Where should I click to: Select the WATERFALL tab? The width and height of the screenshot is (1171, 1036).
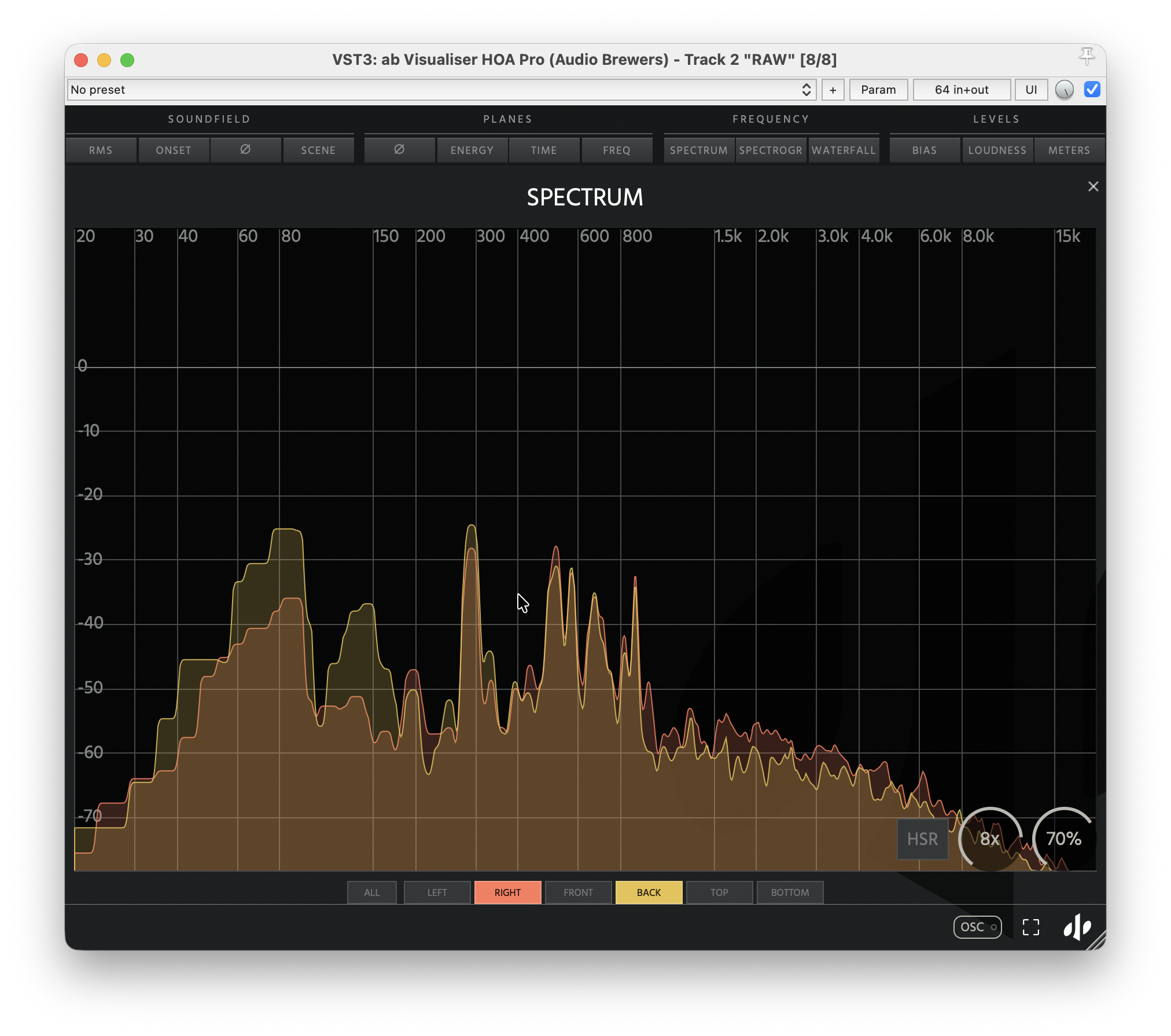844,150
